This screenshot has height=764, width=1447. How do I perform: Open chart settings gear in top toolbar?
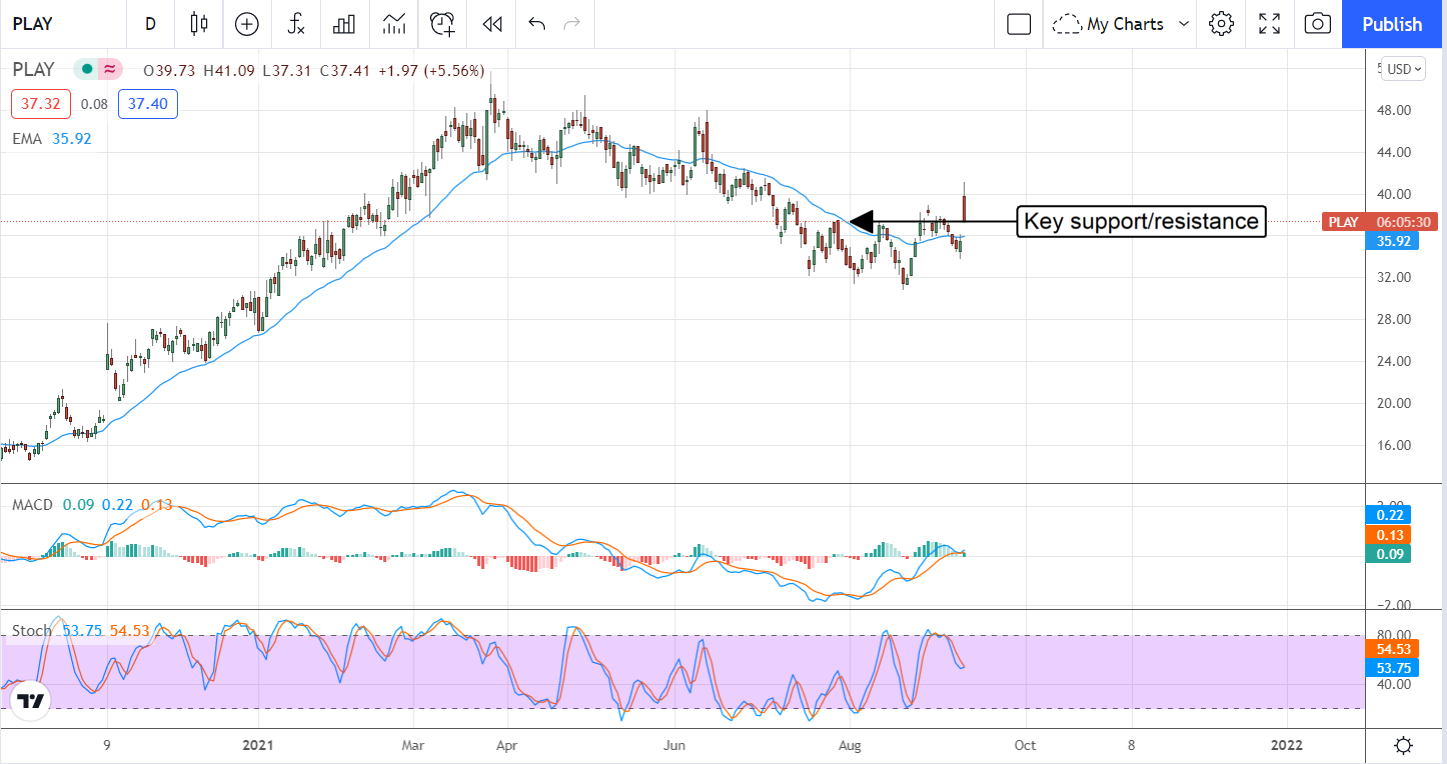coord(1221,24)
